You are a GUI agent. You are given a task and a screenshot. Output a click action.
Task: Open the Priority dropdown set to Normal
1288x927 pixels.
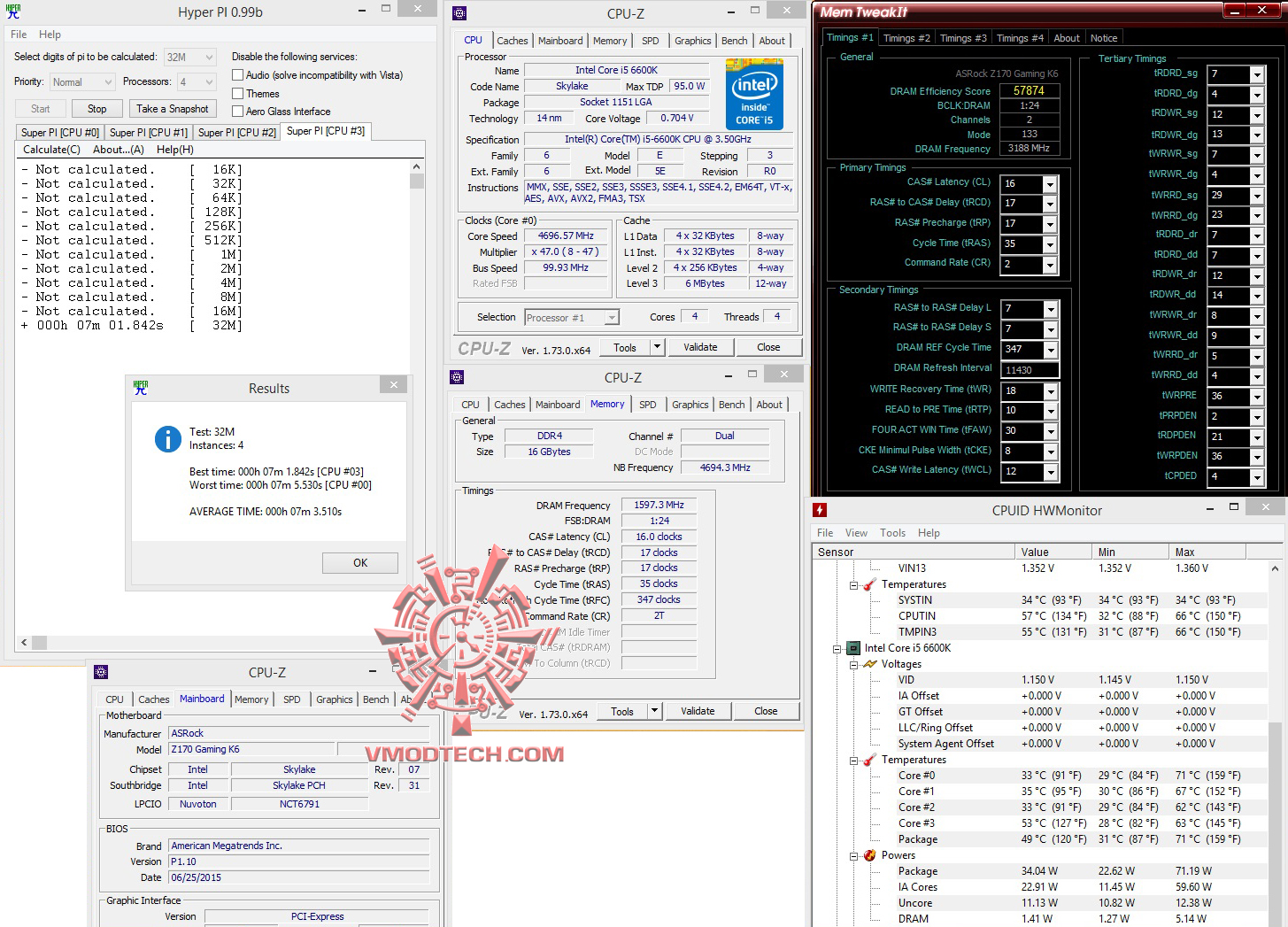click(82, 82)
